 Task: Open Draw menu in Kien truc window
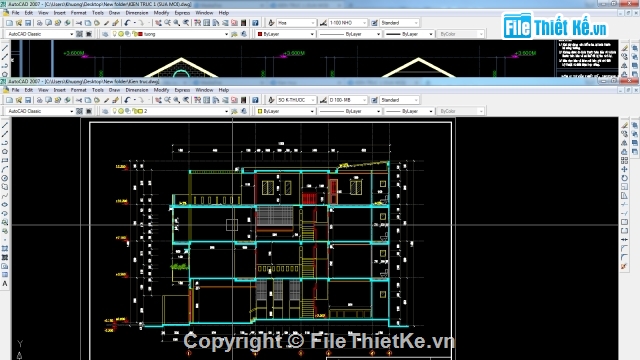(114, 90)
